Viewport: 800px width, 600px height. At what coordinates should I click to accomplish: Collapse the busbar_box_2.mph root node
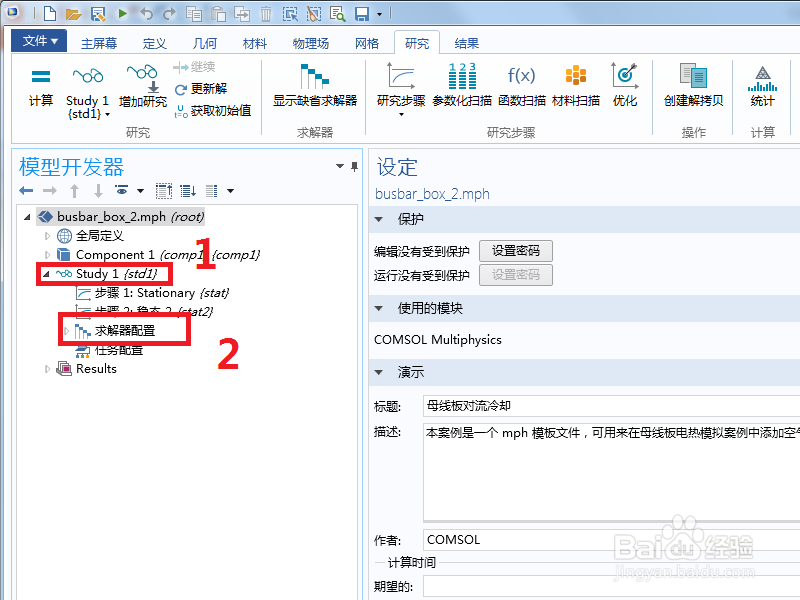coord(27,217)
